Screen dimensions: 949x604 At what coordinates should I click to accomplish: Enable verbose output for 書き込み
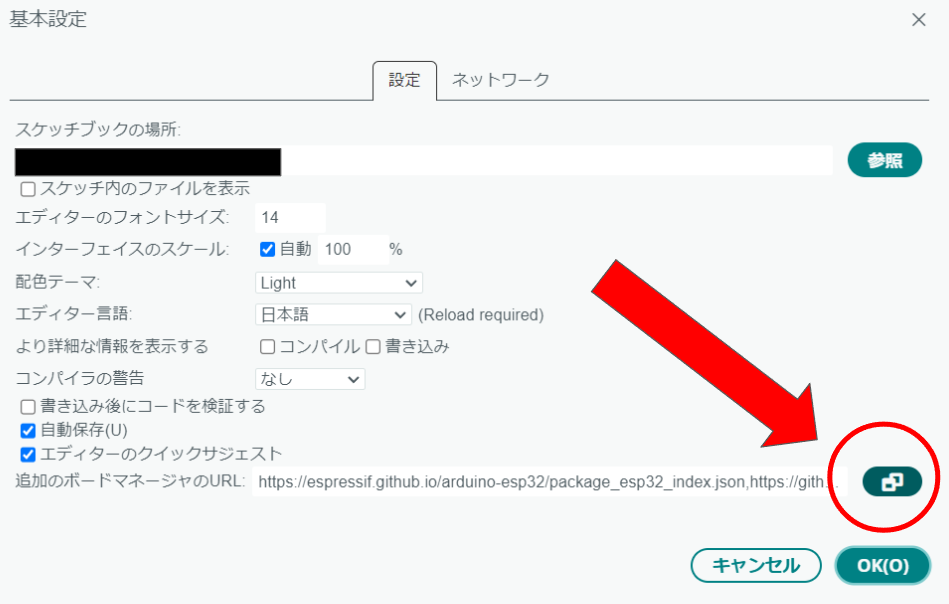(373, 347)
